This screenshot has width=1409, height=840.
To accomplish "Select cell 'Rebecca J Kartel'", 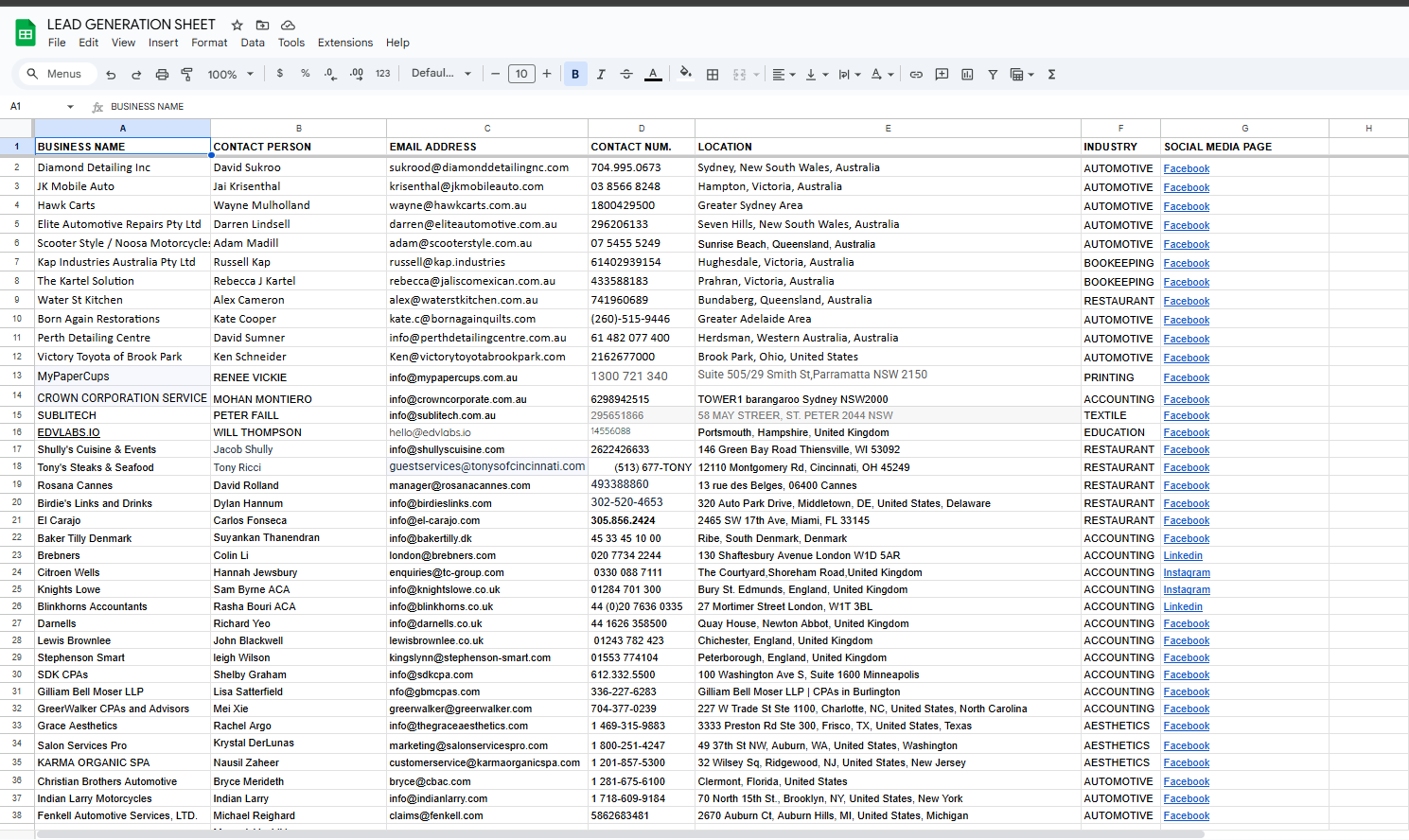I will [x=298, y=281].
